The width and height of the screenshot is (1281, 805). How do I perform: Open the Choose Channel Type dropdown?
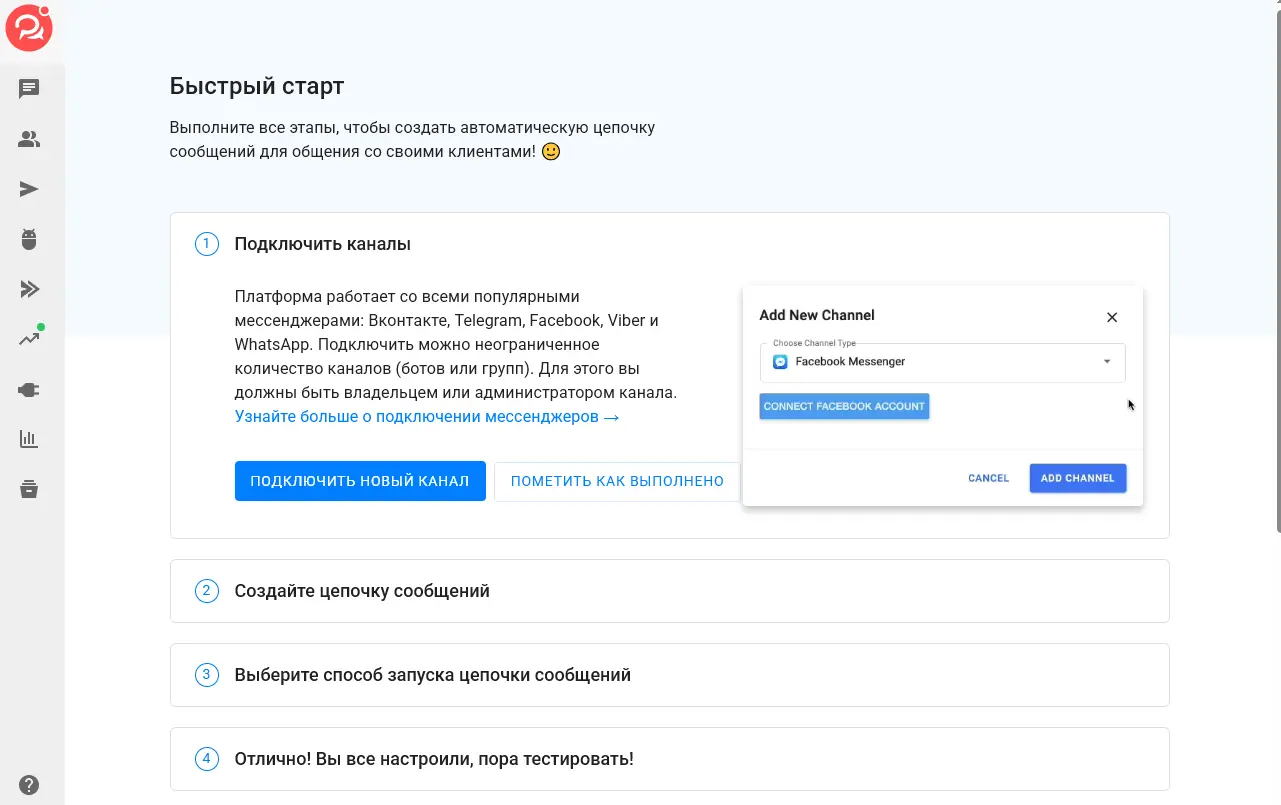pyautogui.click(x=941, y=361)
